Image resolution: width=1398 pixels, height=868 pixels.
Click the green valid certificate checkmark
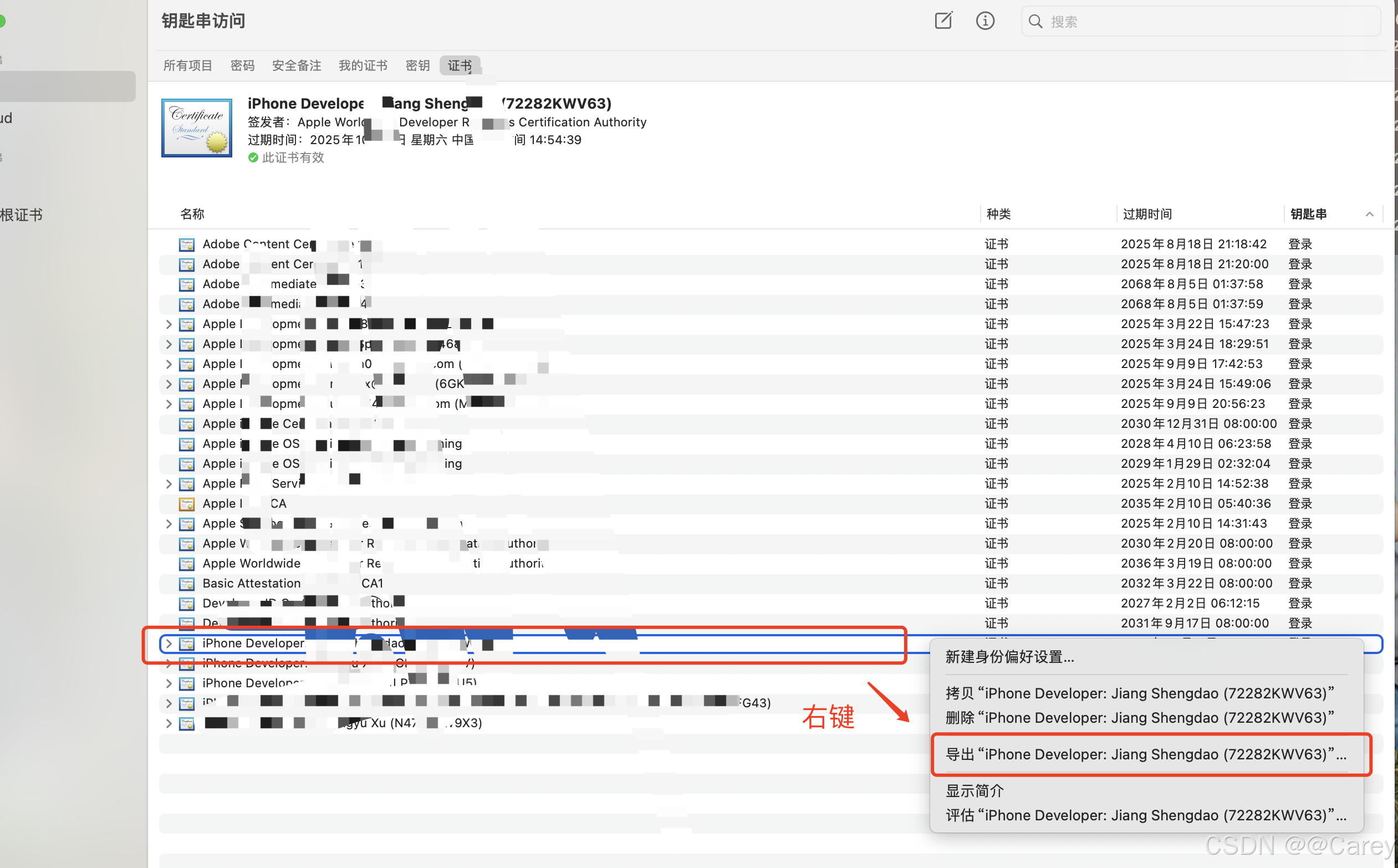(x=253, y=157)
